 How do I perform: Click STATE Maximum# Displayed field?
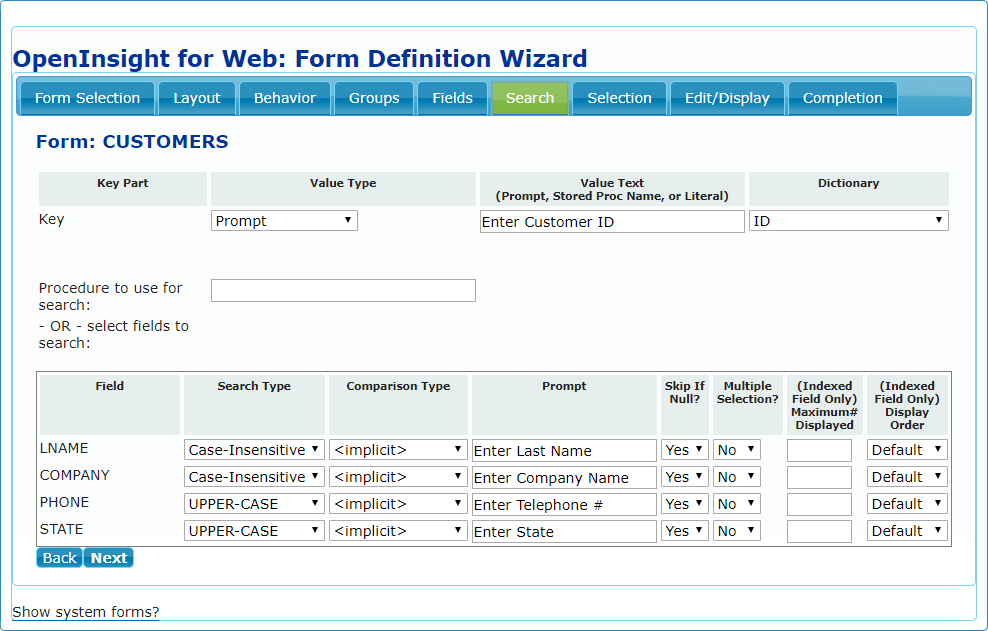click(x=819, y=532)
